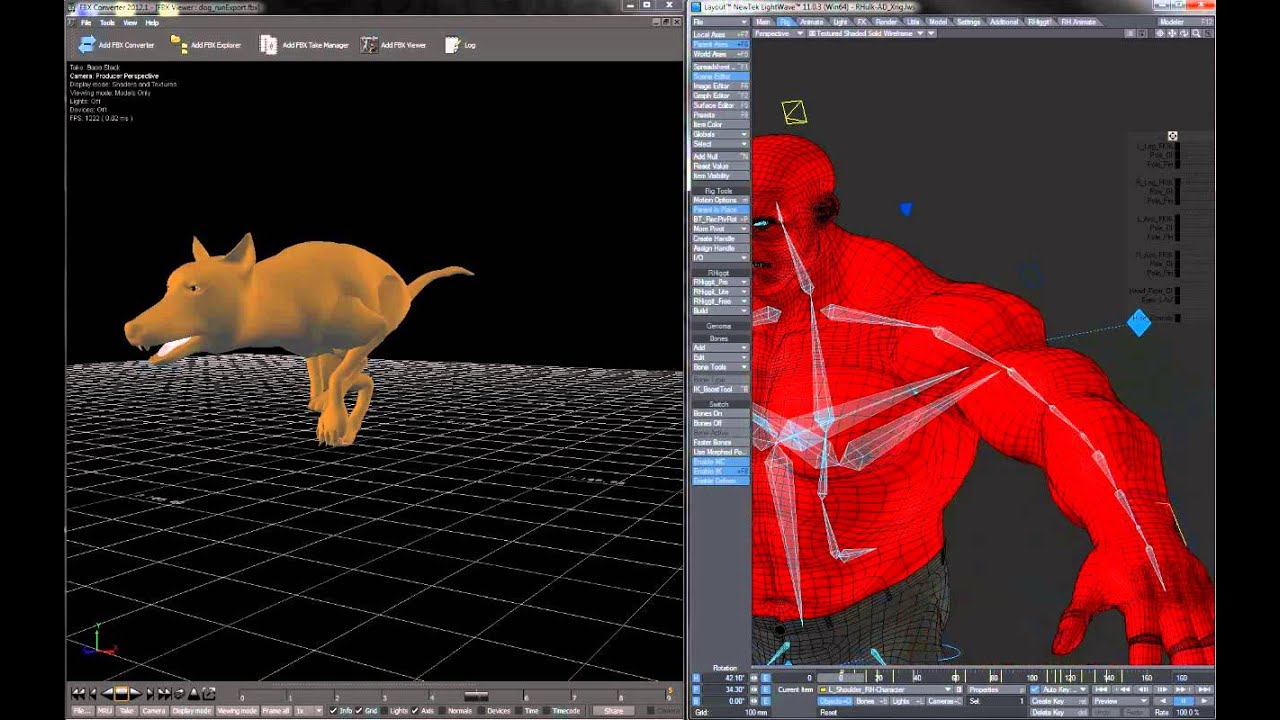Open the Perspective view type dropdown

778,33
